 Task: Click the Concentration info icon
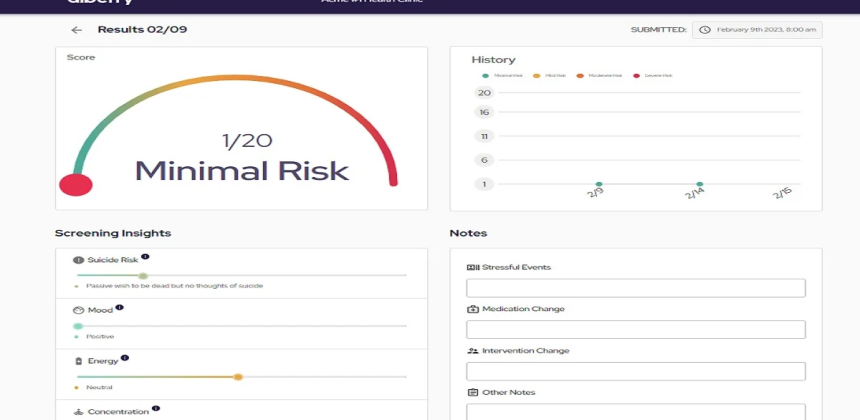pyautogui.click(x=156, y=409)
